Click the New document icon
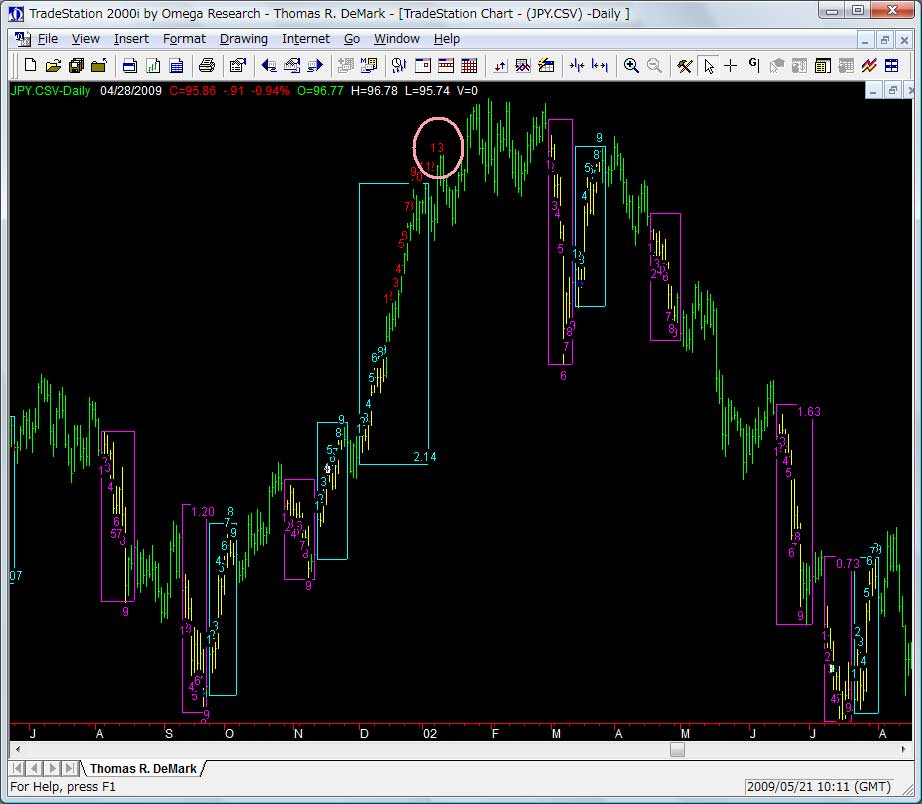922x804 pixels. [30, 66]
